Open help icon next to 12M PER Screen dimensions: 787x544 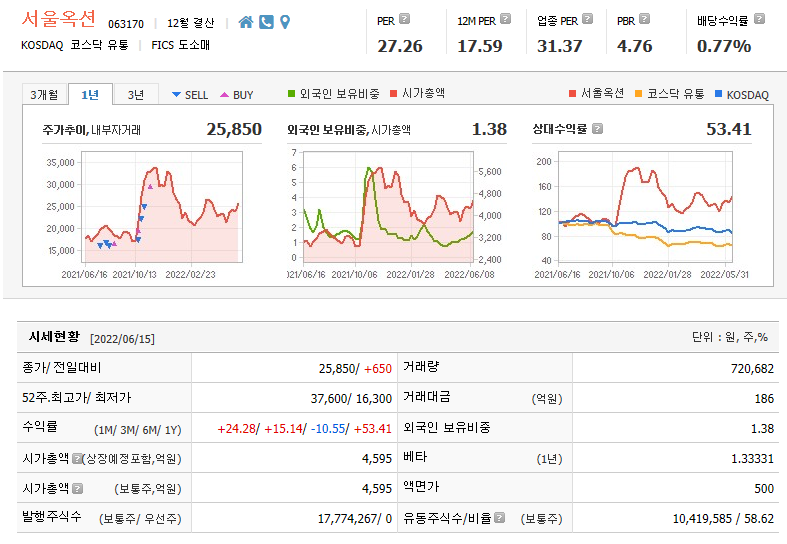506,19
